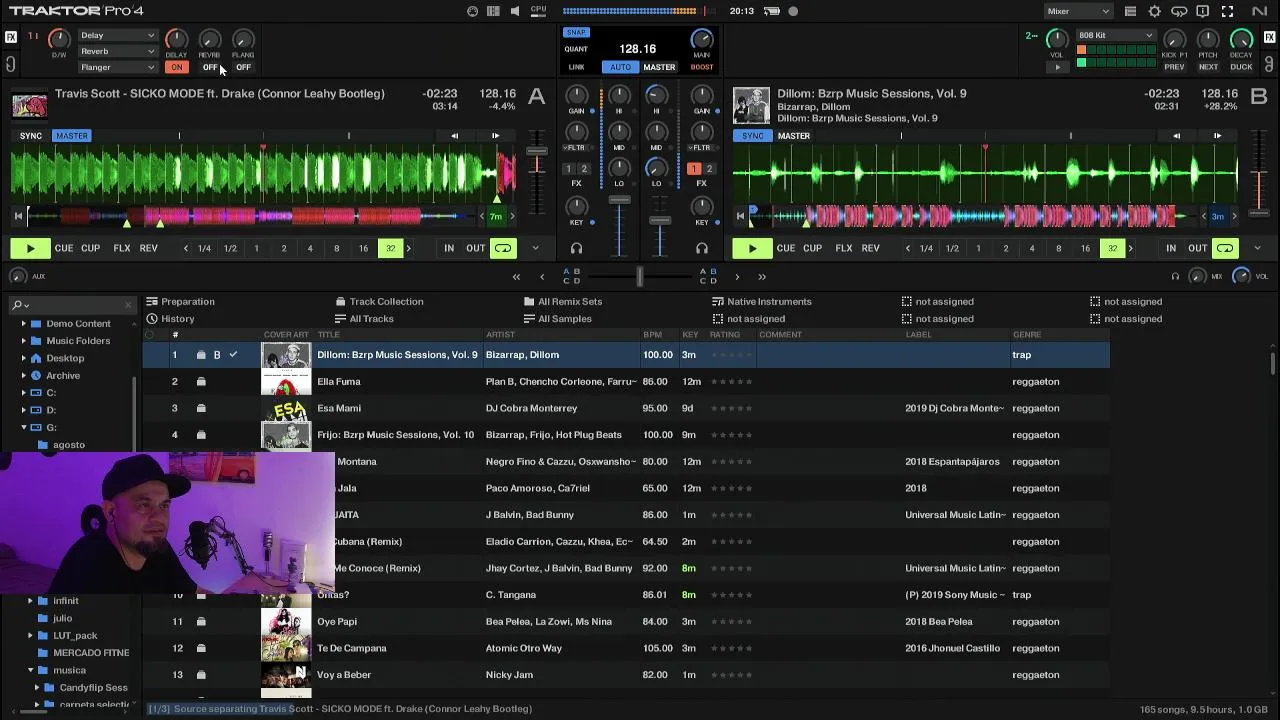Click crossfader fast-left double arrow
The image size is (1280, 720).
coord(516,277)
